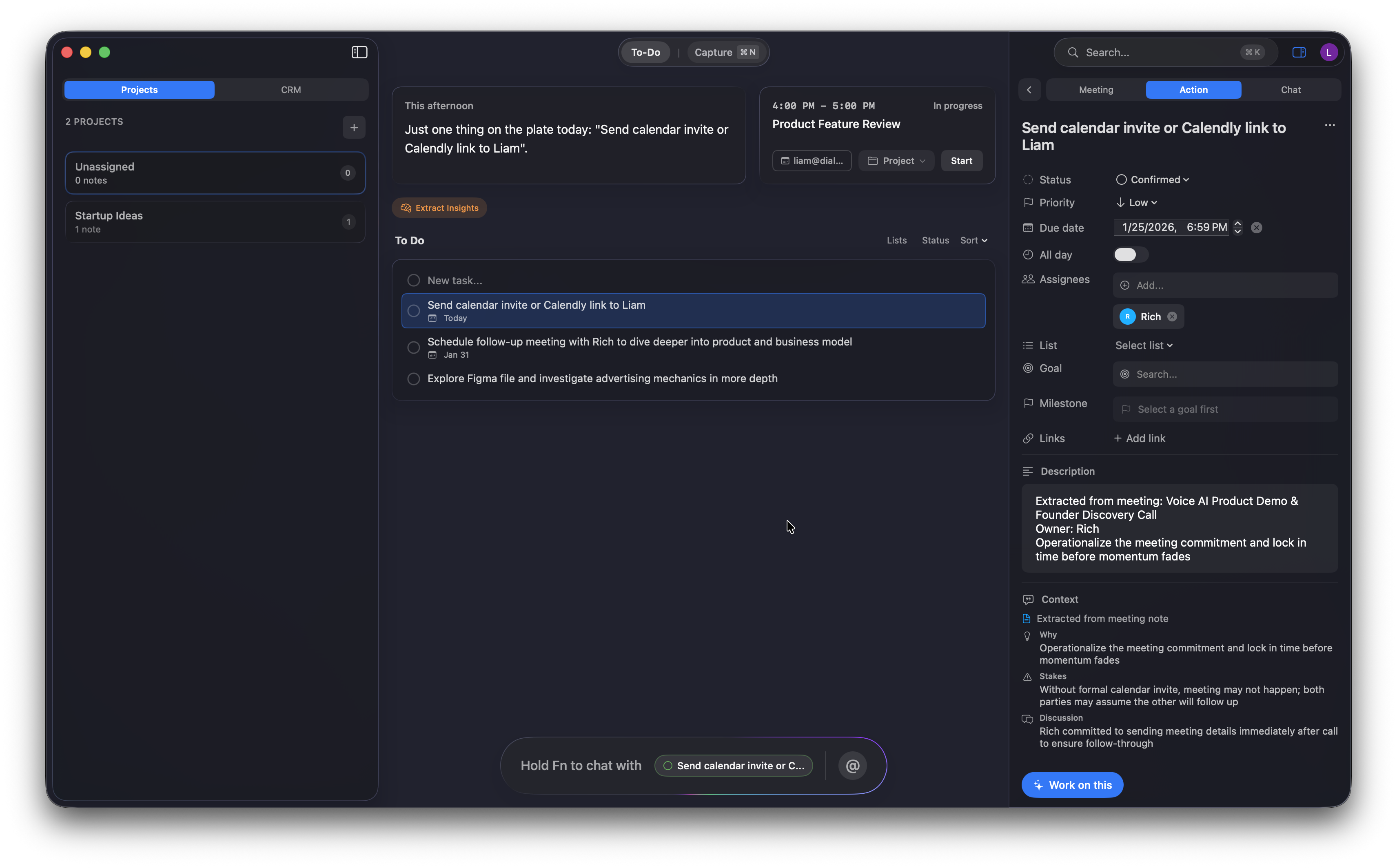Toggle the right panel icon beside search

coord(1299,52)
